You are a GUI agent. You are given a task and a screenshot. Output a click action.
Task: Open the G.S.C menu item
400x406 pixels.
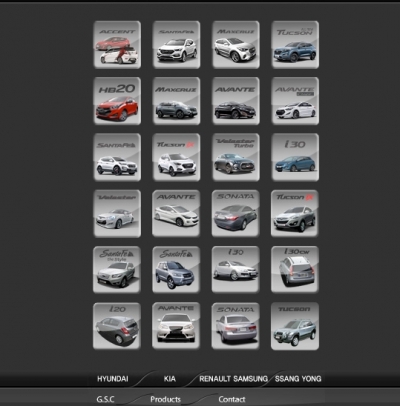pyautogui.click(x=105, y=399)
